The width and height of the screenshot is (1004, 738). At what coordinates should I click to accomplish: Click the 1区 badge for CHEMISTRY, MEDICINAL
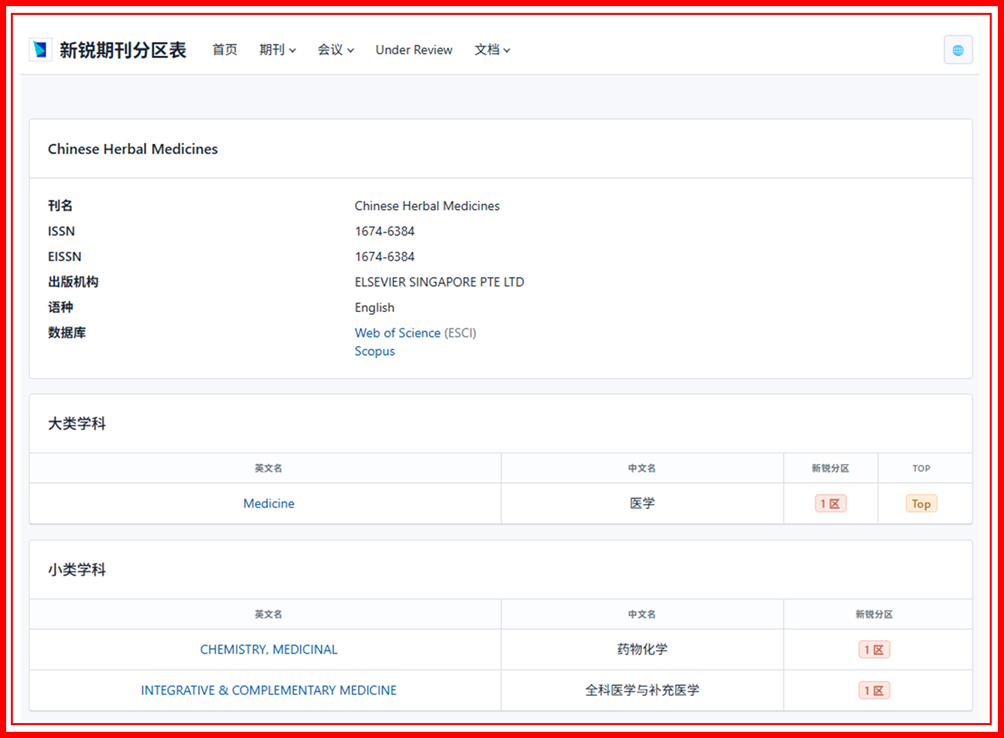(x=874, y=650)
